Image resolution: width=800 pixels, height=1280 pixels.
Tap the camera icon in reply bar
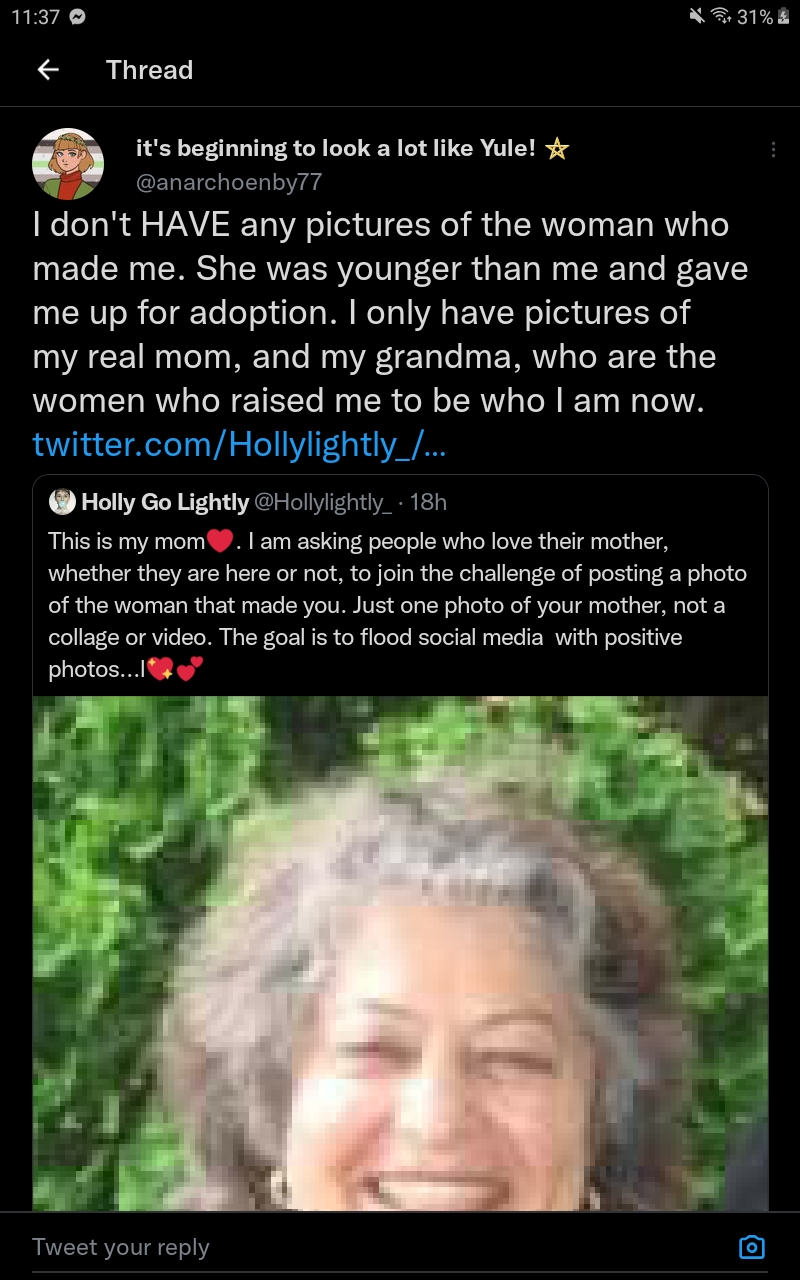coord(751,1246)
